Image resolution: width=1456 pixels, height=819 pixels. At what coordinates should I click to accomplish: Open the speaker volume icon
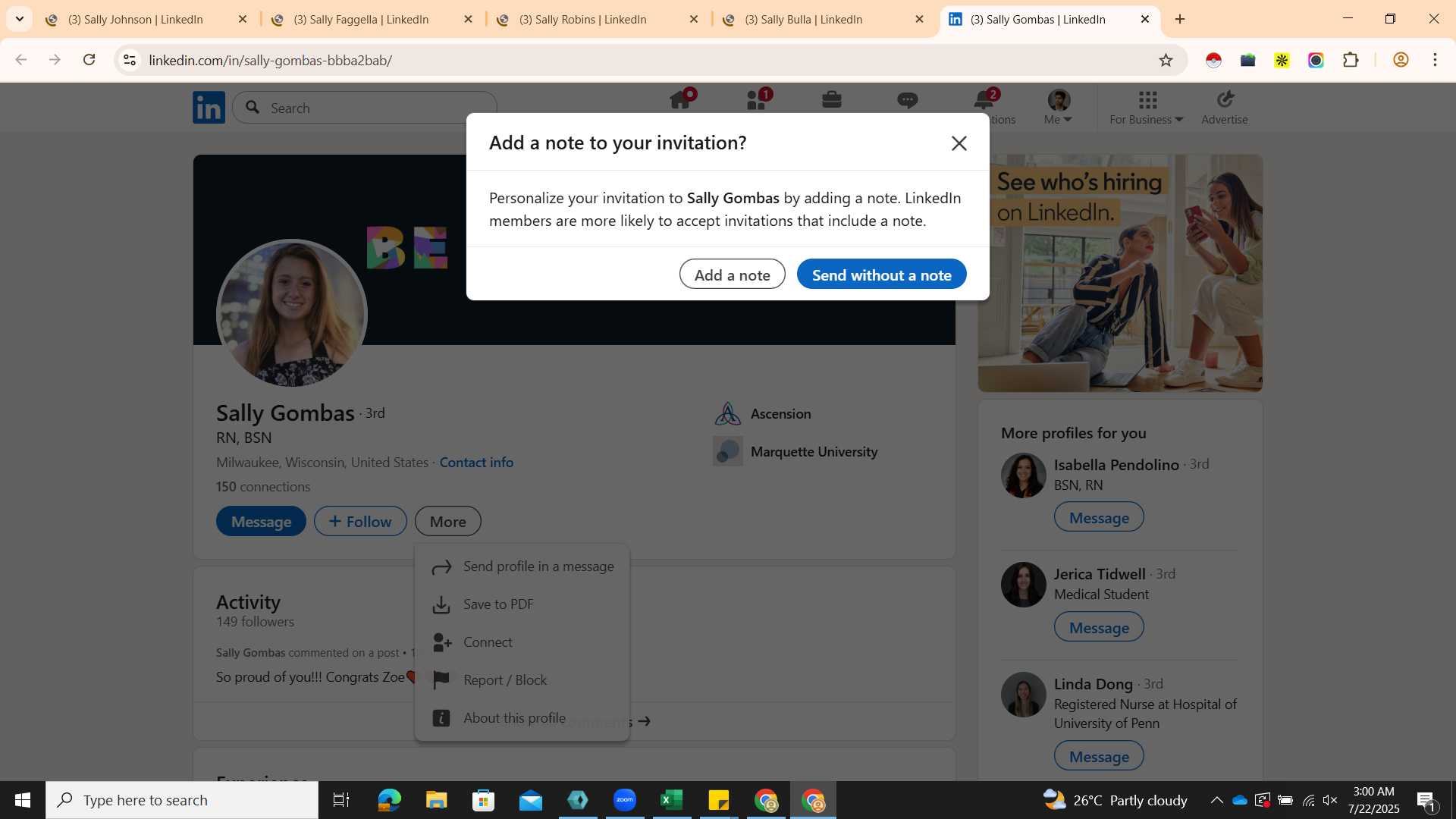[1330, 800]
